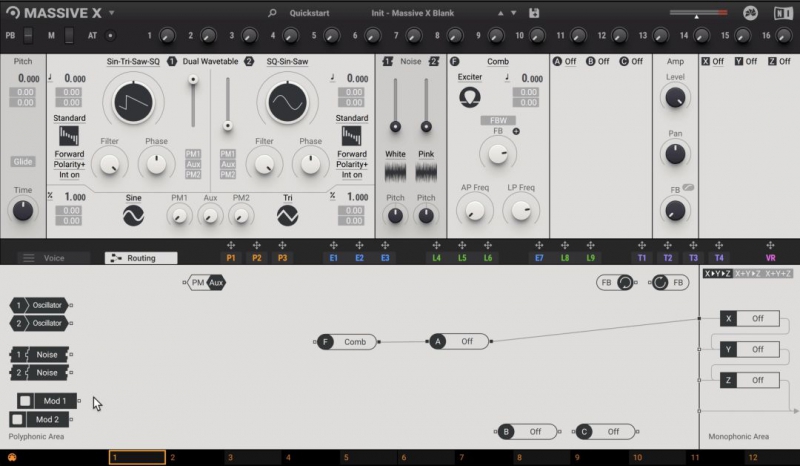Click the magnifier search icon beside Quickstart
Screen dimensions: 800x466
coord(272,13)
